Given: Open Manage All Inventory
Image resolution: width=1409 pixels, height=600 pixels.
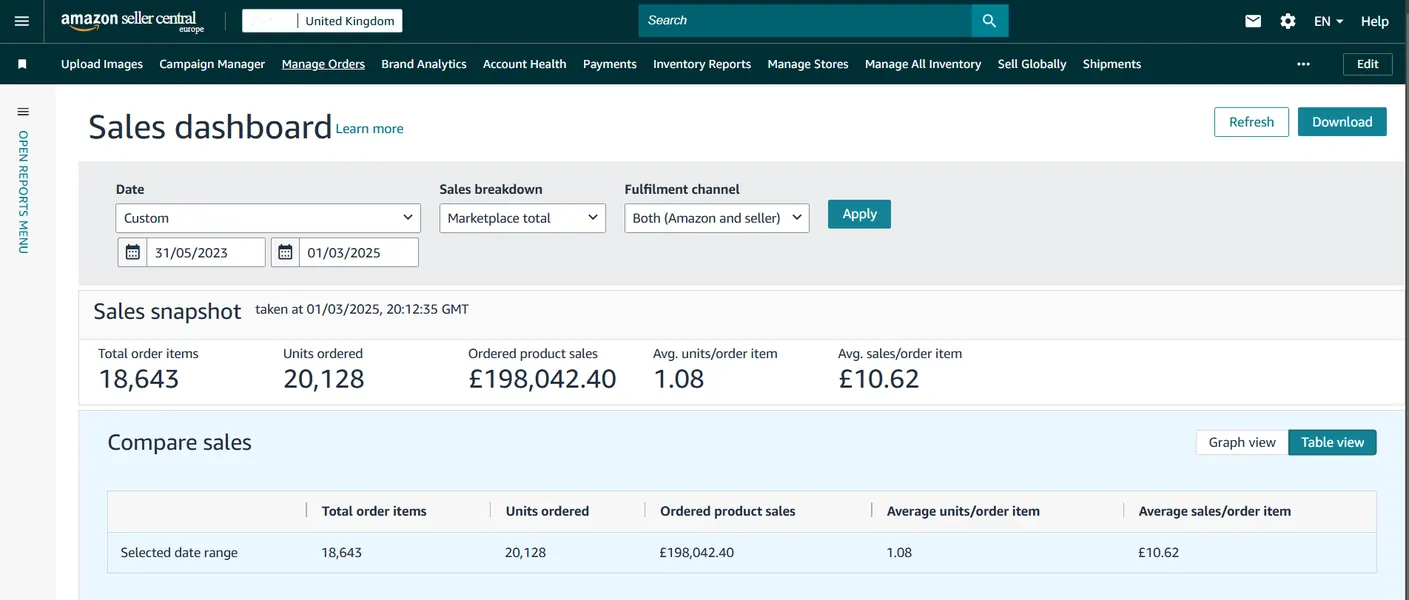Looking at the screenshot, I should point(923,64).
